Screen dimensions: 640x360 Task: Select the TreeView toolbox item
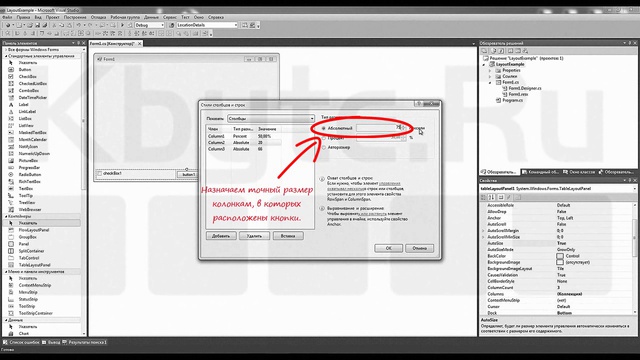[x=27, y=202]
